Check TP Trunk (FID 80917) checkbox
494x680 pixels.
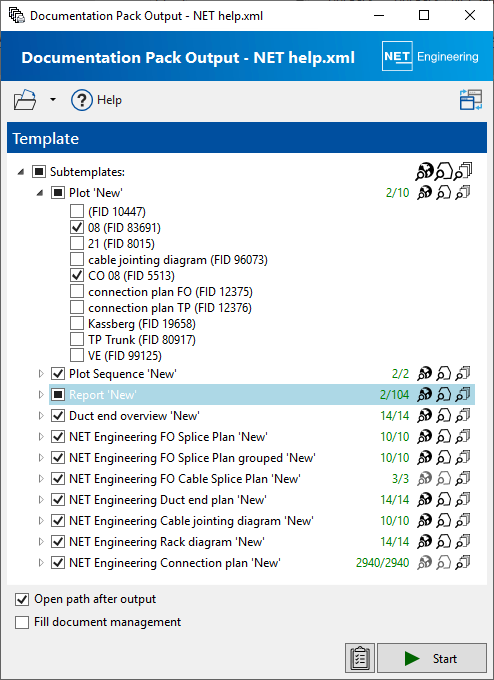(77, 340)
